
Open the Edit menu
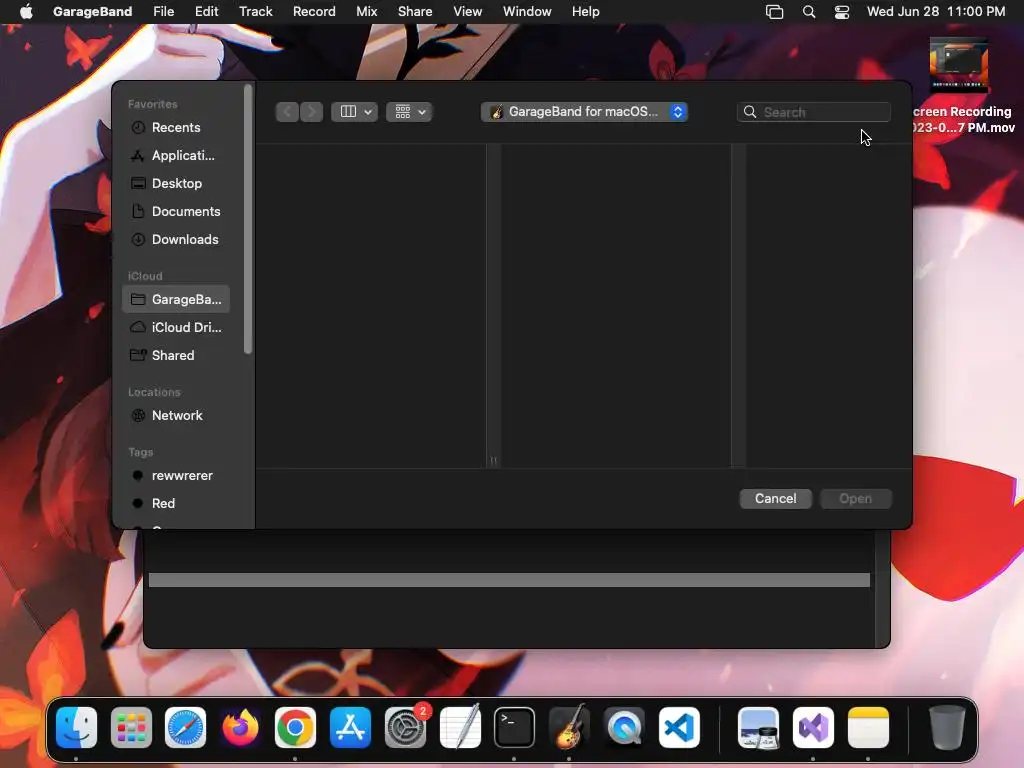pos(206,12)
